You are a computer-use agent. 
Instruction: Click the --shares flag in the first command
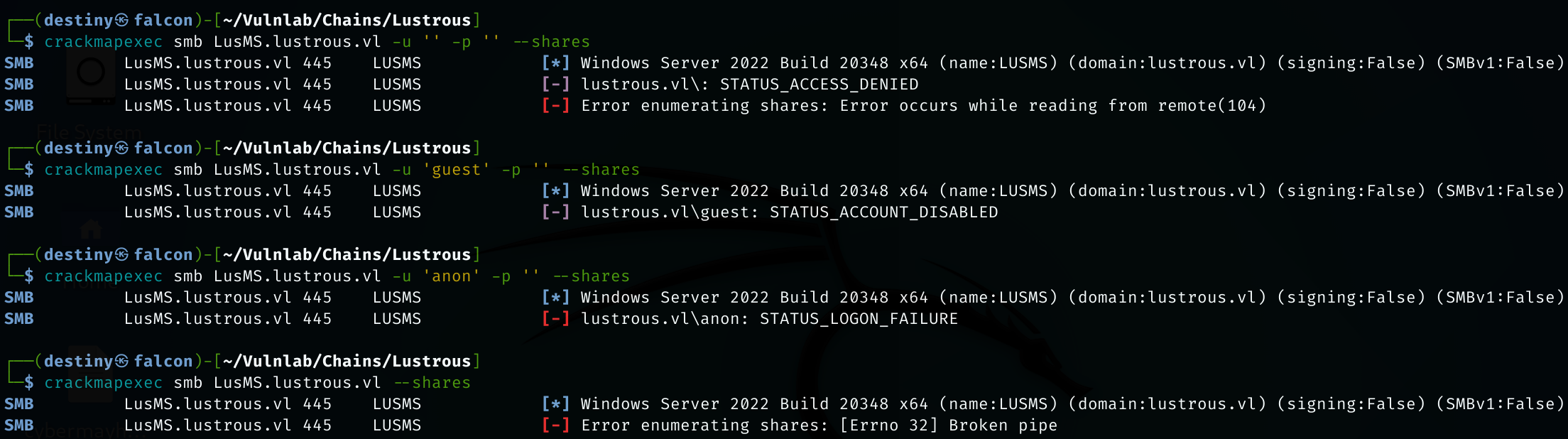click(552, 42)
